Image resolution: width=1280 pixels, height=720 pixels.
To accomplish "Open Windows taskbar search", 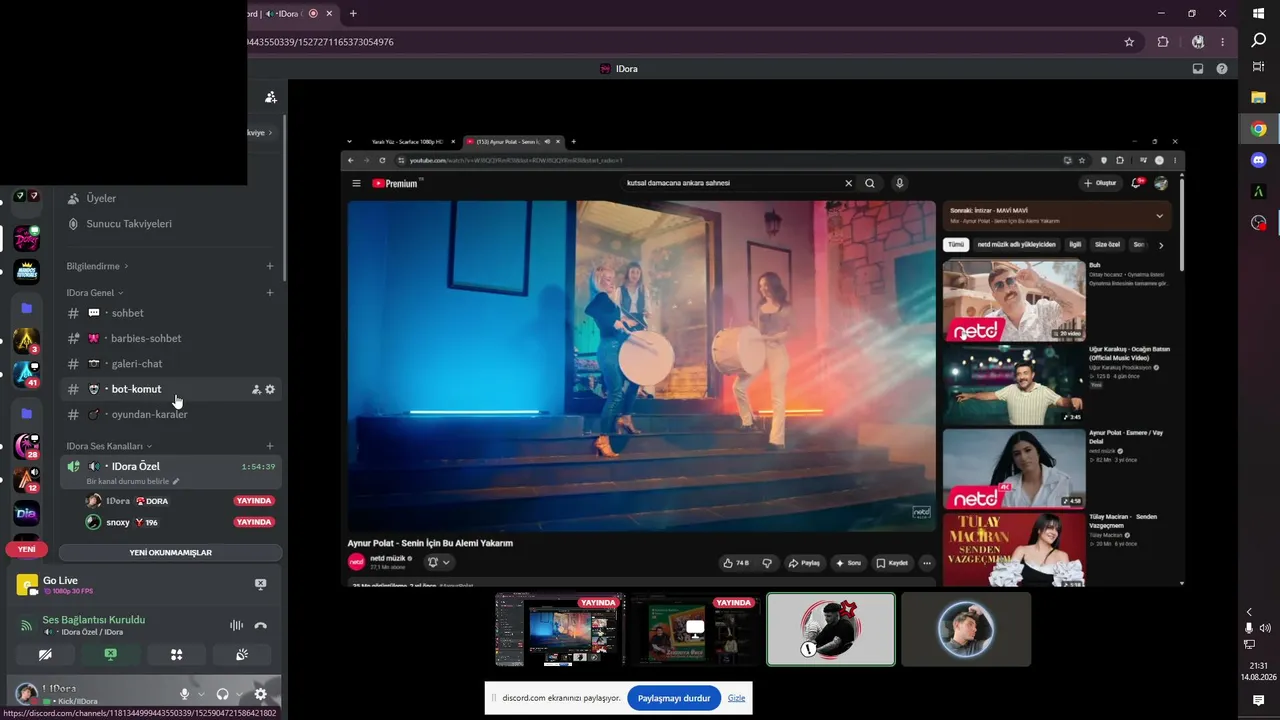I will click(1259, 40).
